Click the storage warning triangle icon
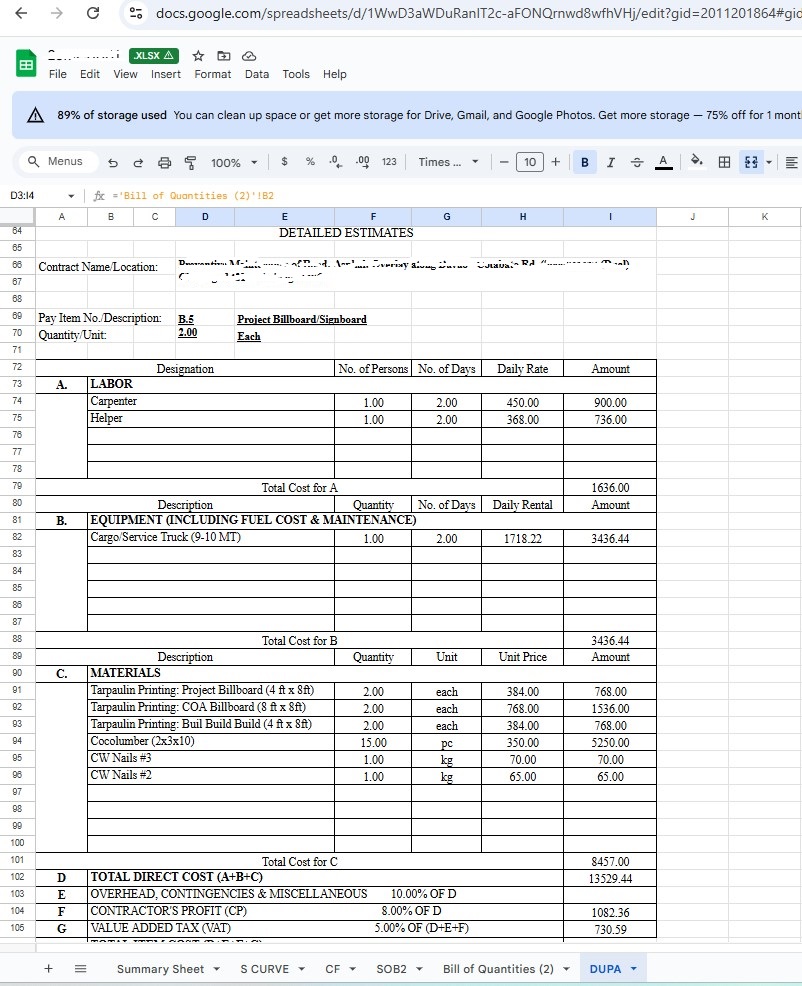Viewport: 802px width, 986px height. (35, 115)
